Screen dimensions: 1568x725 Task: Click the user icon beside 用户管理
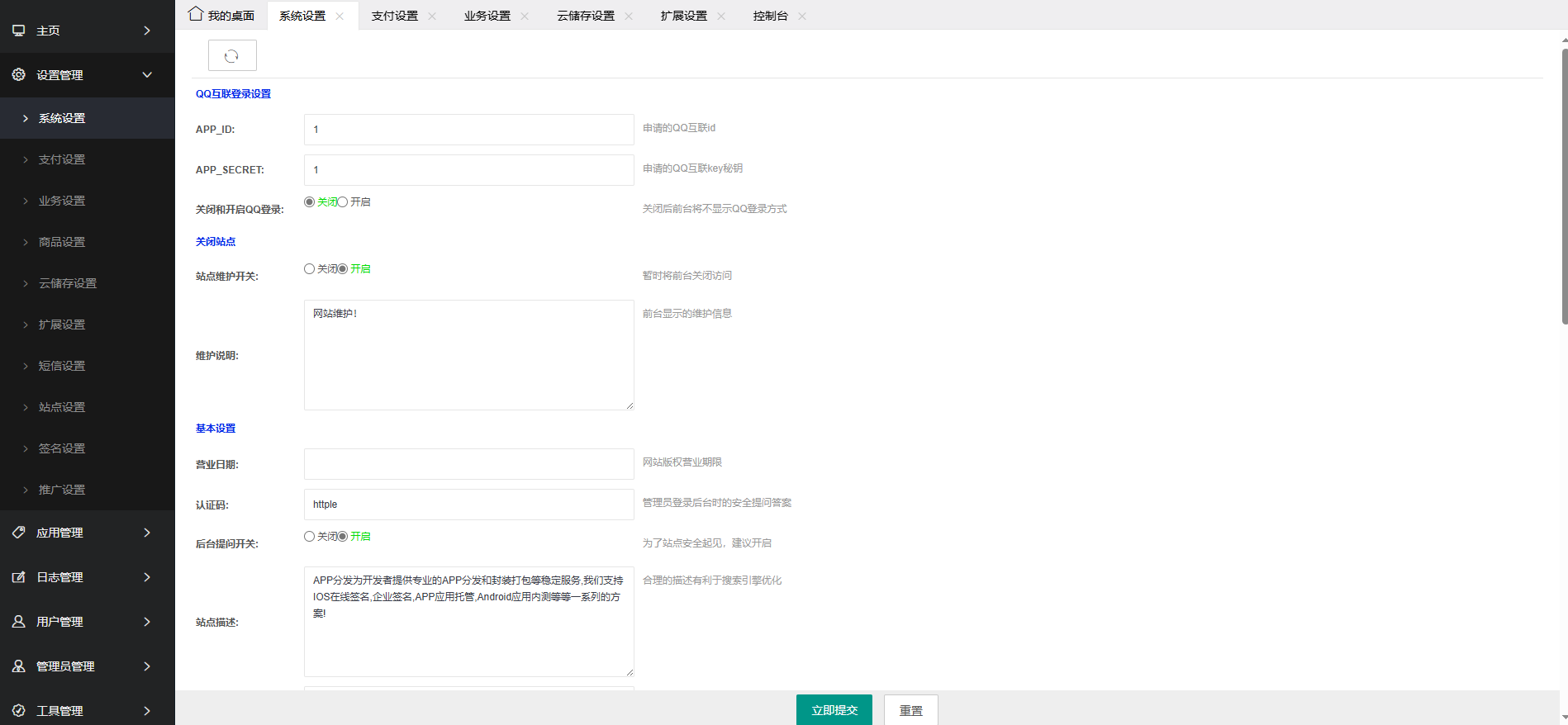(18, 622)
